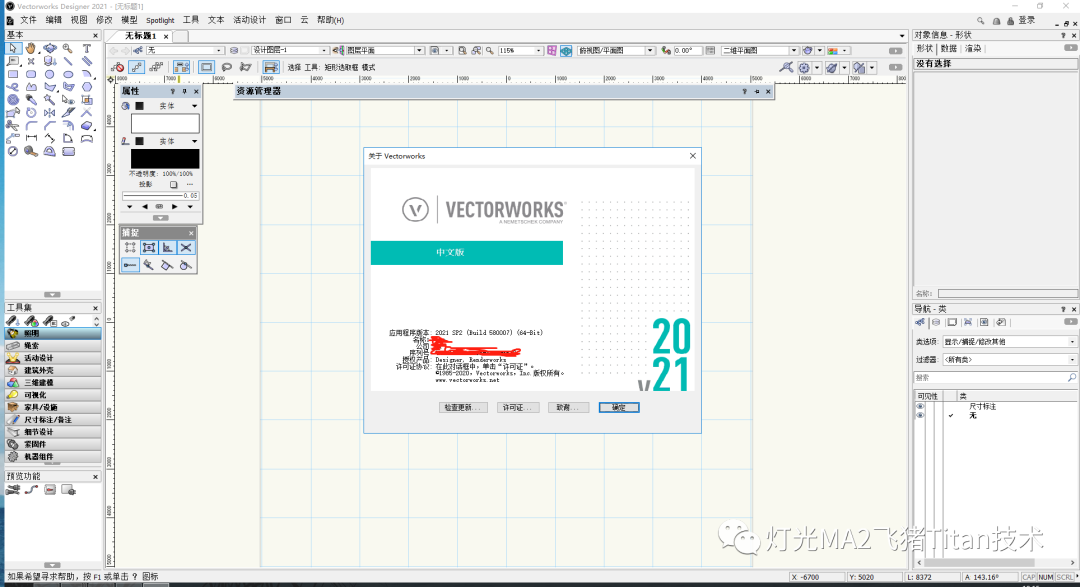1080x587 pixels.
Task: Toggle visibility eye of 无 class
Action: point(920,415)
